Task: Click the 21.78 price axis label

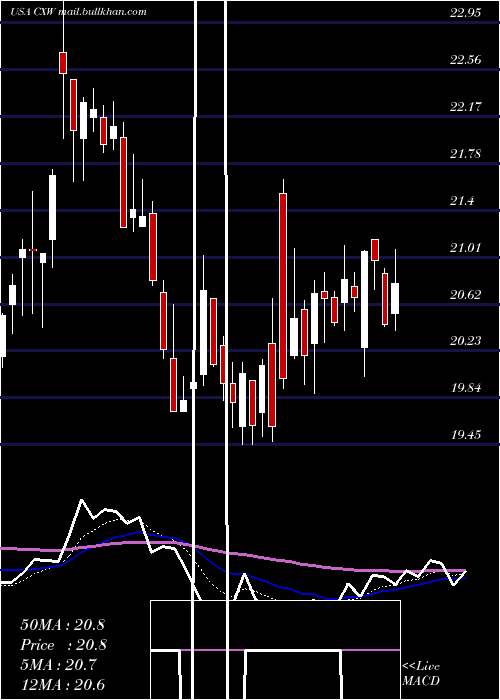Action: pos(466,154)
